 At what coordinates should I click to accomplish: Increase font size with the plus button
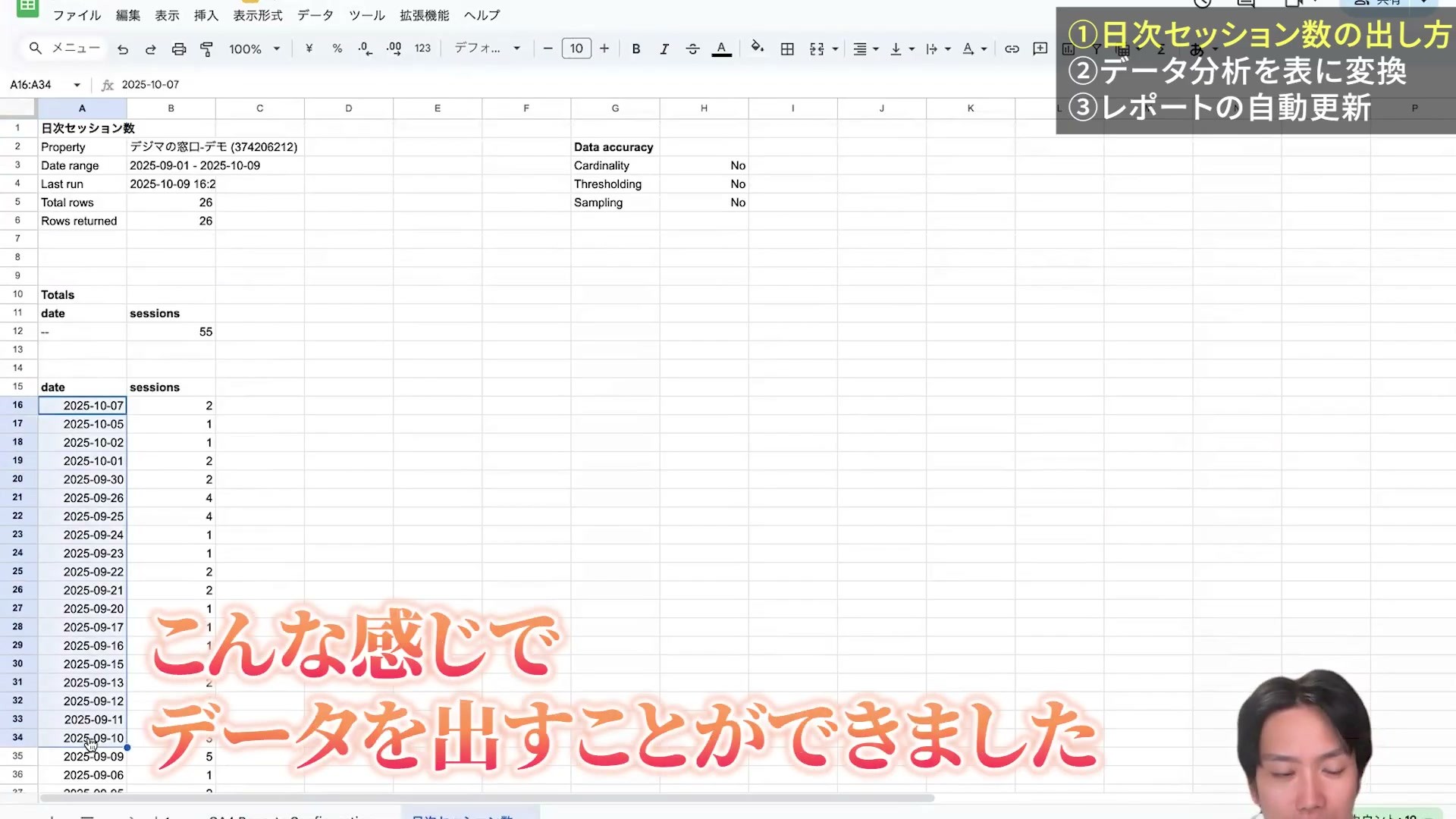604,49
